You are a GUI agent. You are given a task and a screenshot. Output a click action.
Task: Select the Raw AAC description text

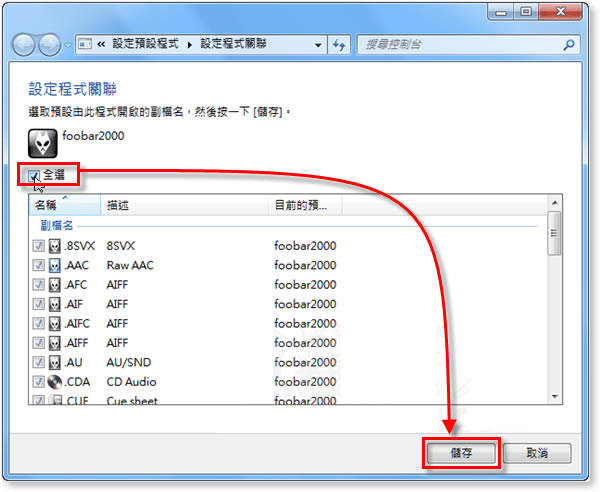(130, 266)
